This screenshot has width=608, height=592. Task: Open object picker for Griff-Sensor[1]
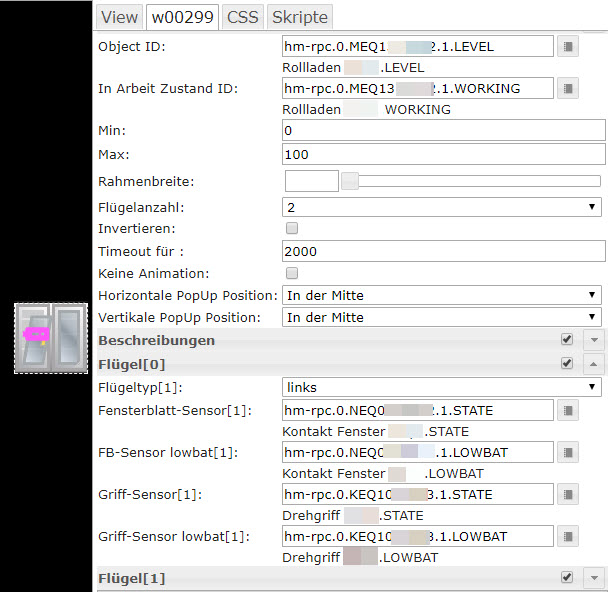568,494
